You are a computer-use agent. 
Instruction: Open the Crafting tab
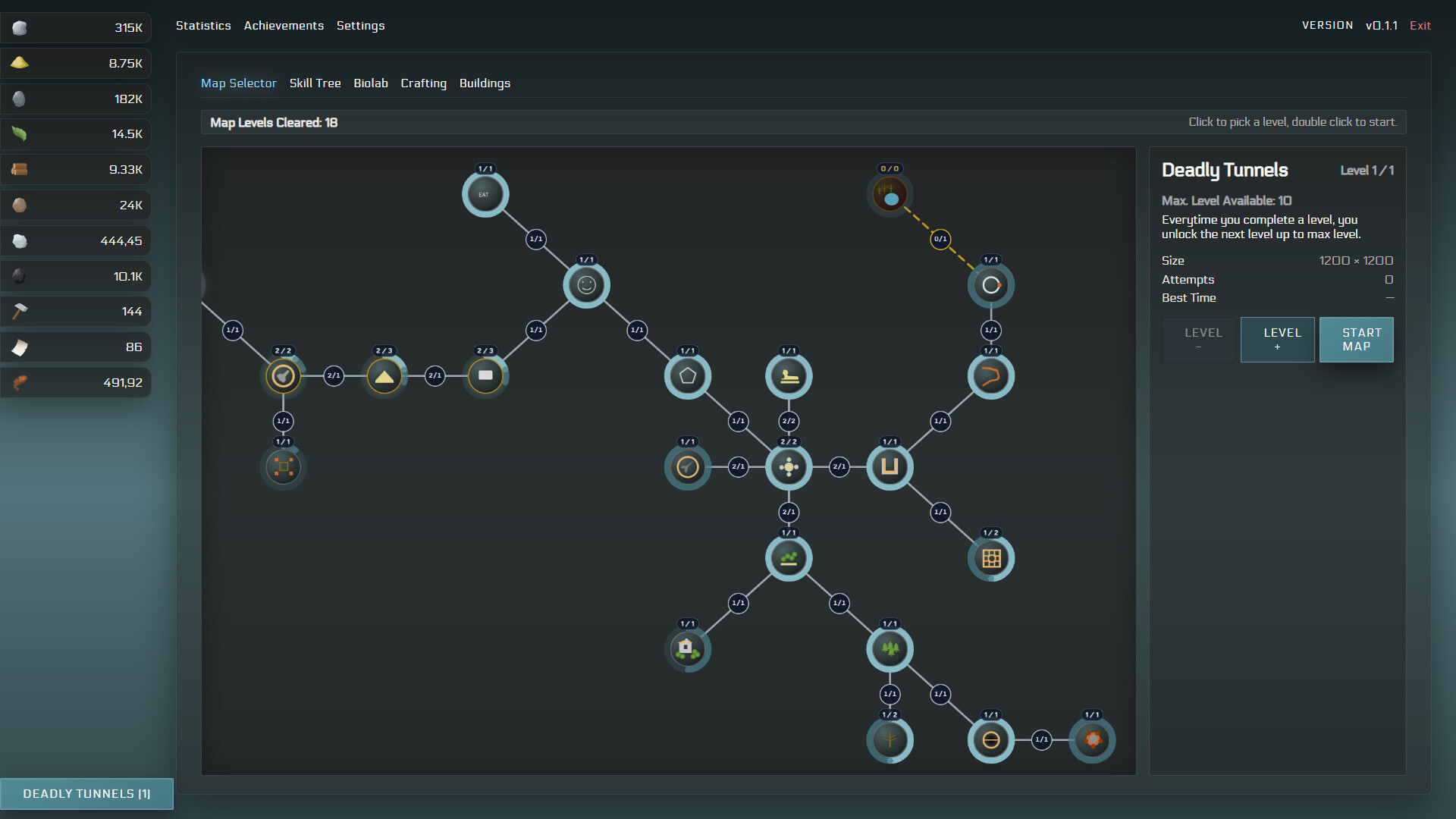[x=423, y=83]
